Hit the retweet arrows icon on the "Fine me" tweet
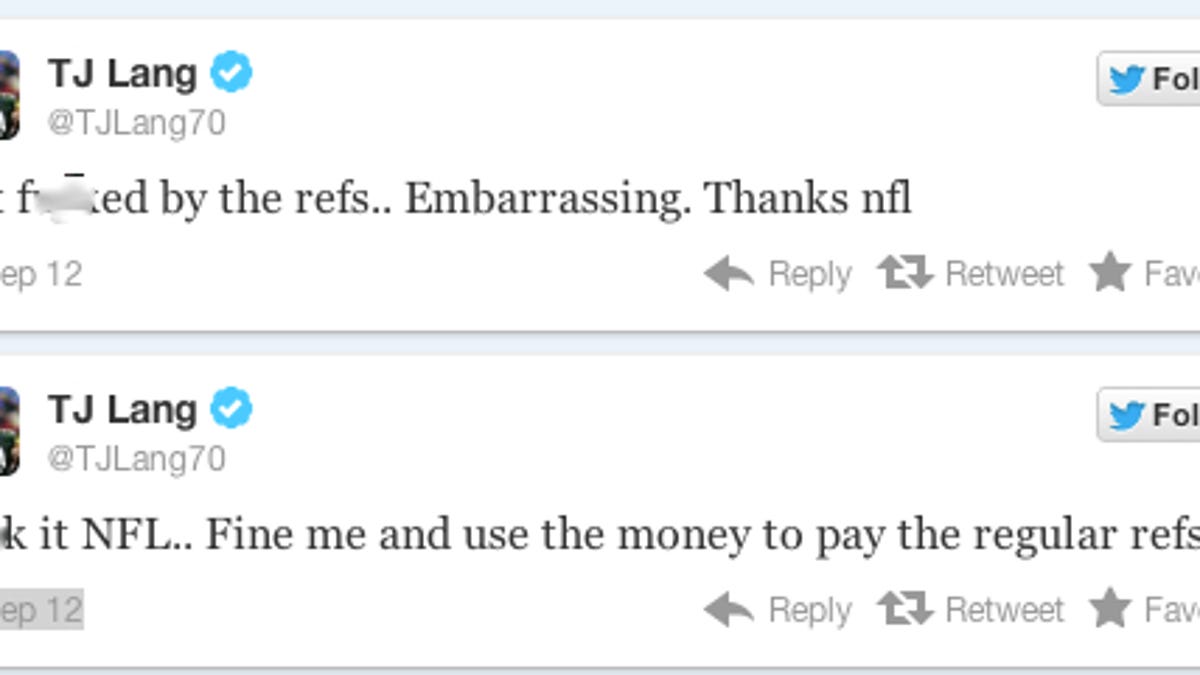Viewport: 1200px width, 675px height. coord(904,609)
